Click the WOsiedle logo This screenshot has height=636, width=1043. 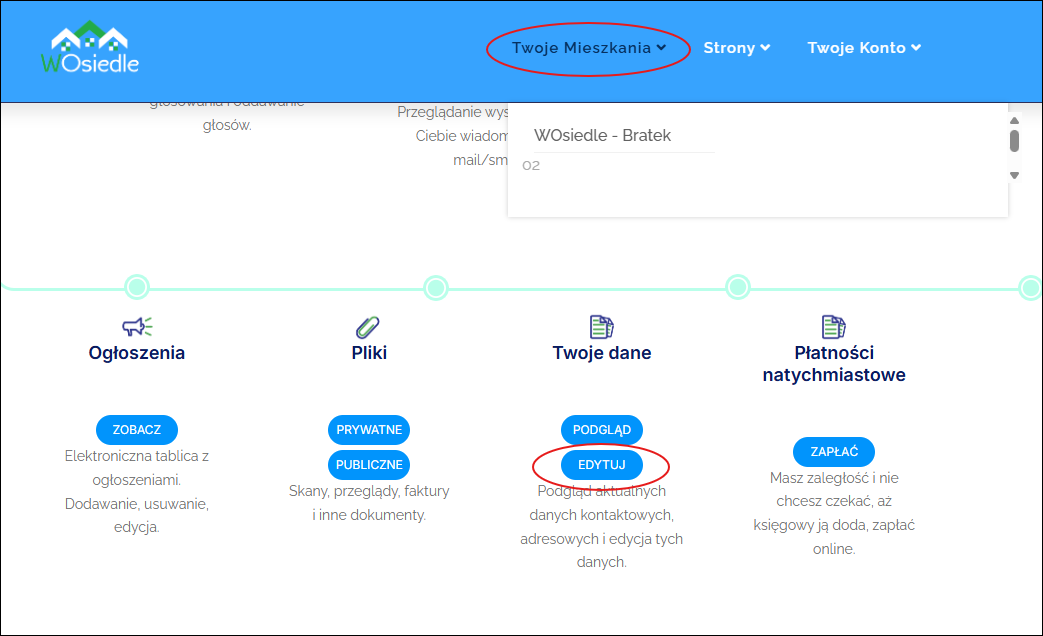(x=90, y=49)
